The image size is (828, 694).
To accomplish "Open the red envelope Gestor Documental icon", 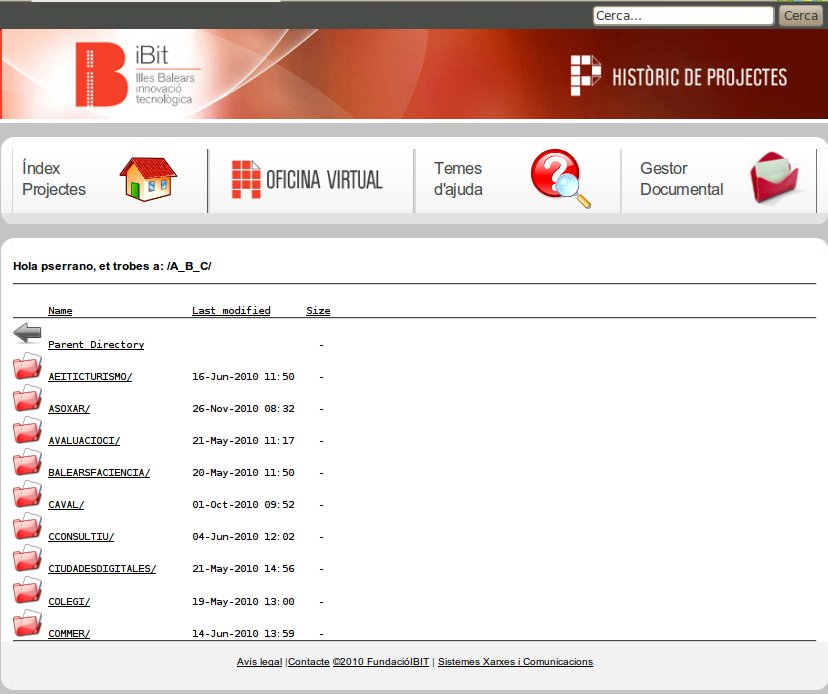I will [774, 177].
